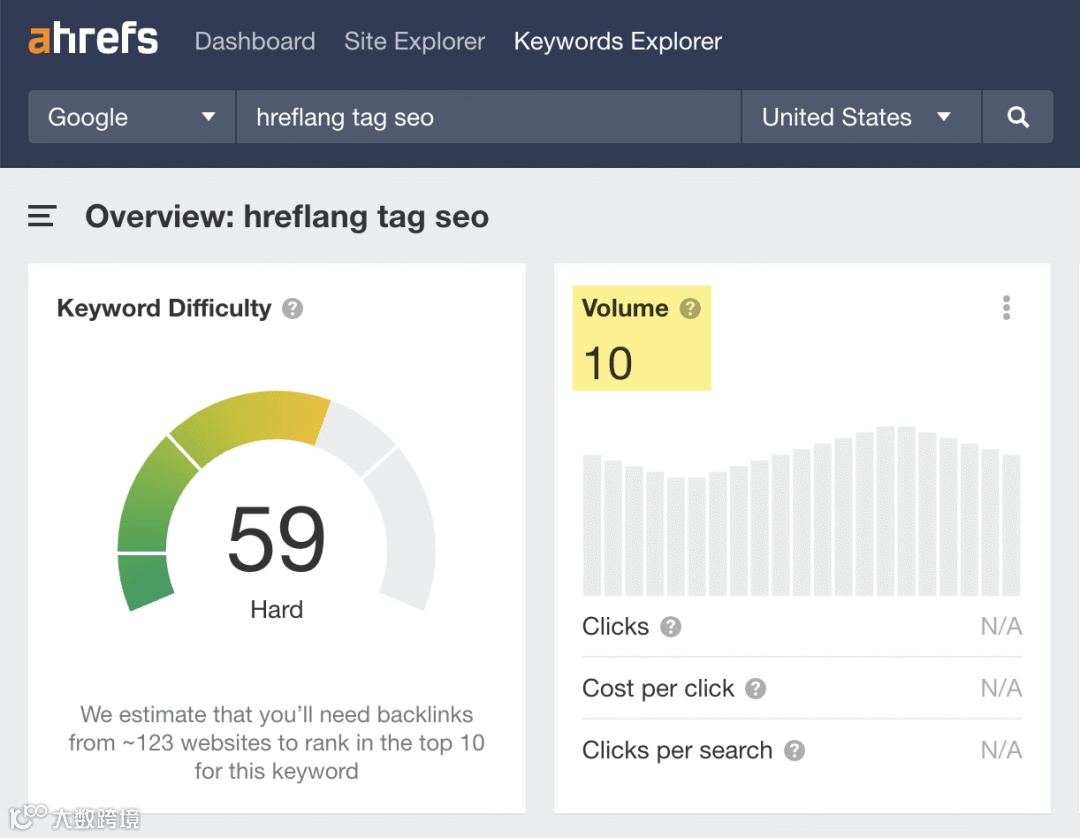Go to the Dashboard tab
This screenshot has height=838, width=1080.
click(x=255, y=42)
